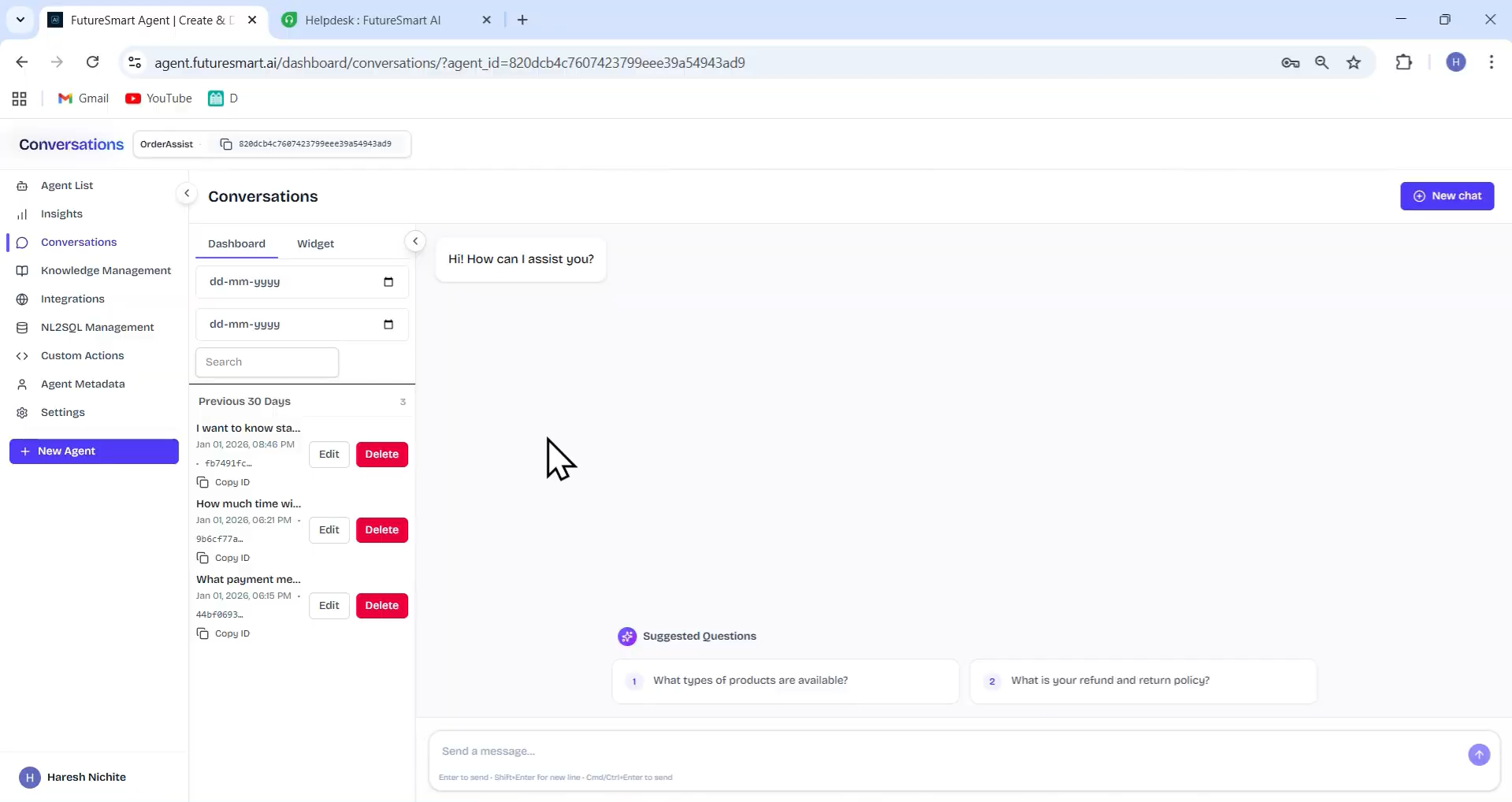Edit the 'I want to know sta...' conversation
Viewport: 1512px width, 802px height.
coord(329,455)
